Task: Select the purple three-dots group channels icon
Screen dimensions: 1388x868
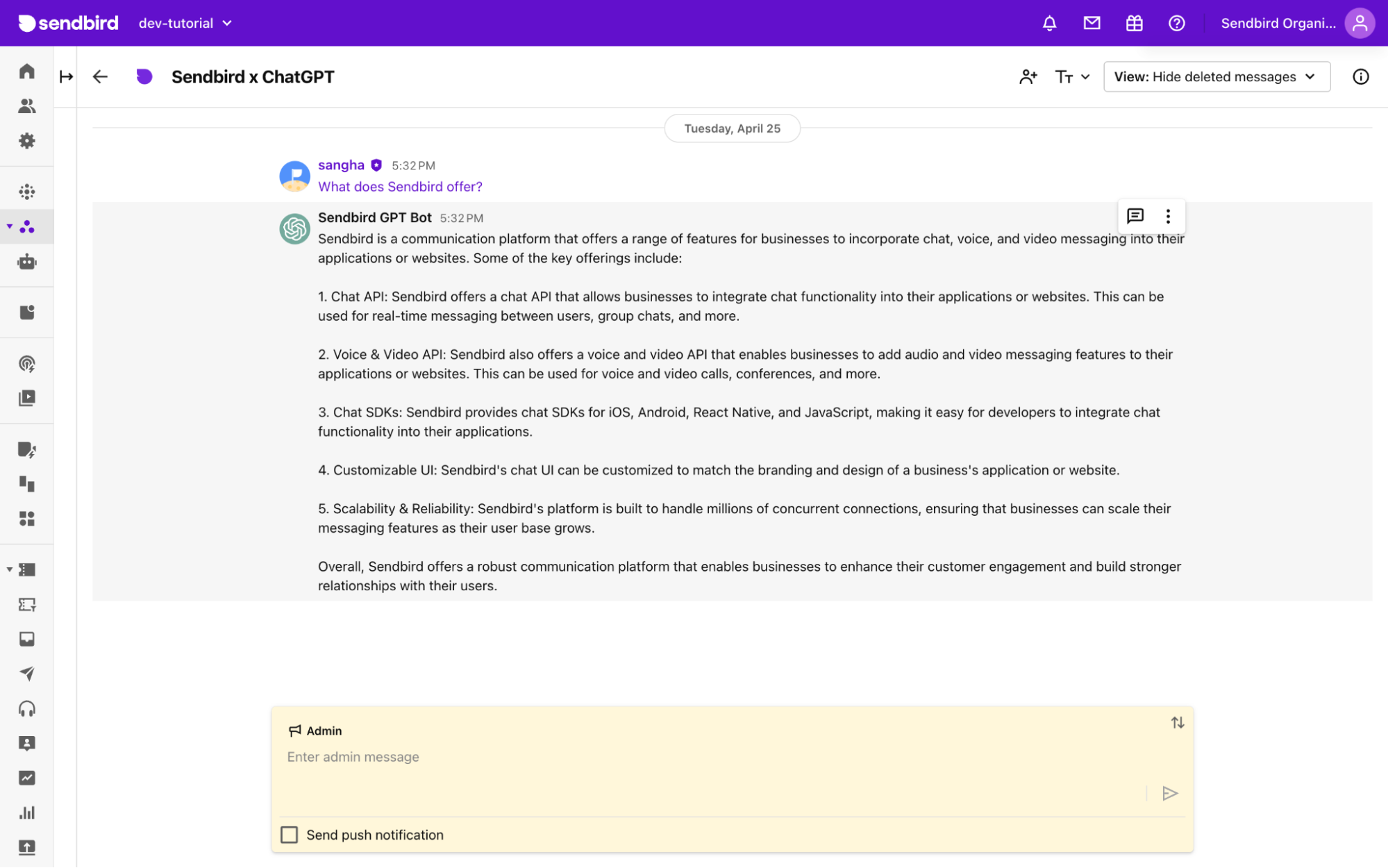Action: coord(26,226)
